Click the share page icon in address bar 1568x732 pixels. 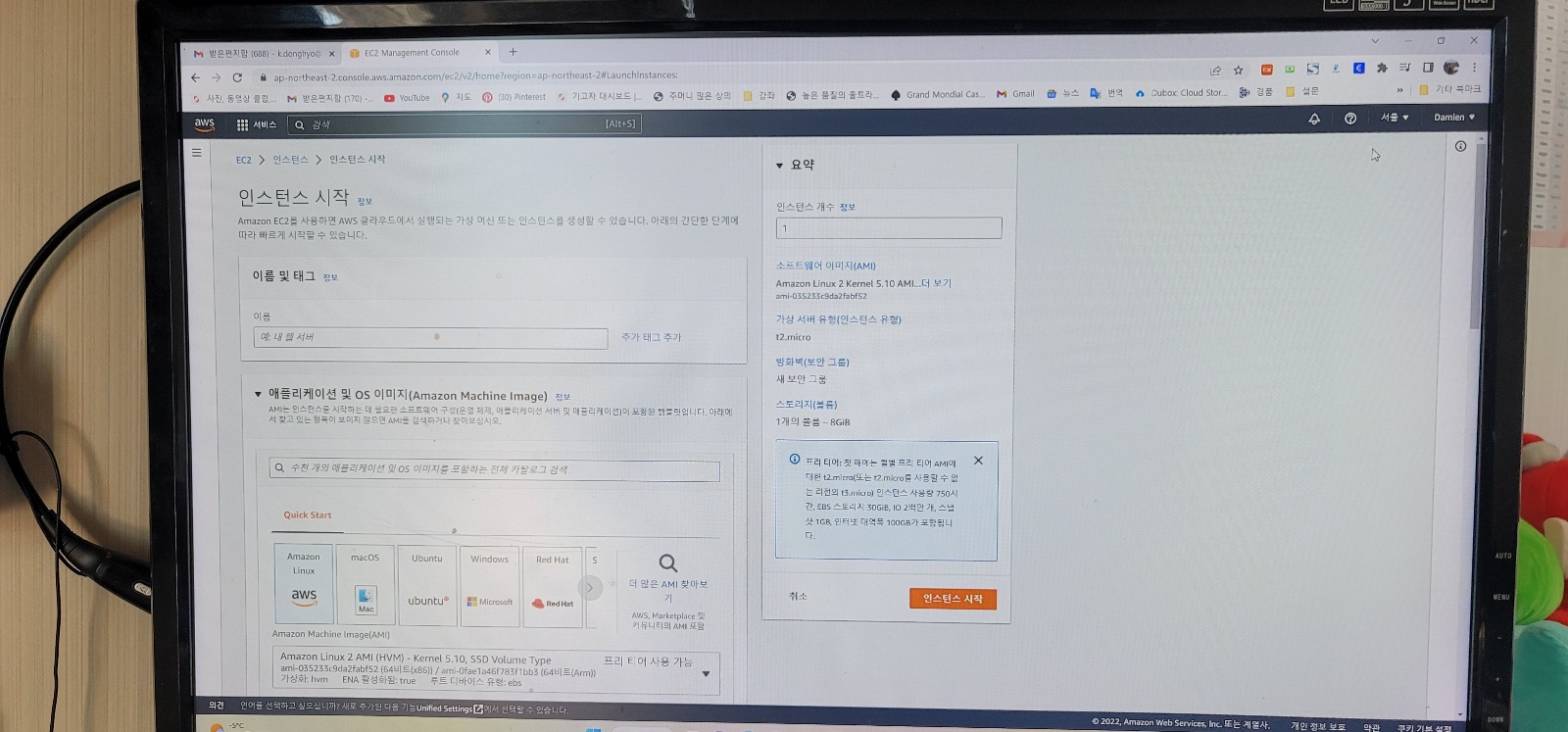point(1215,71)
